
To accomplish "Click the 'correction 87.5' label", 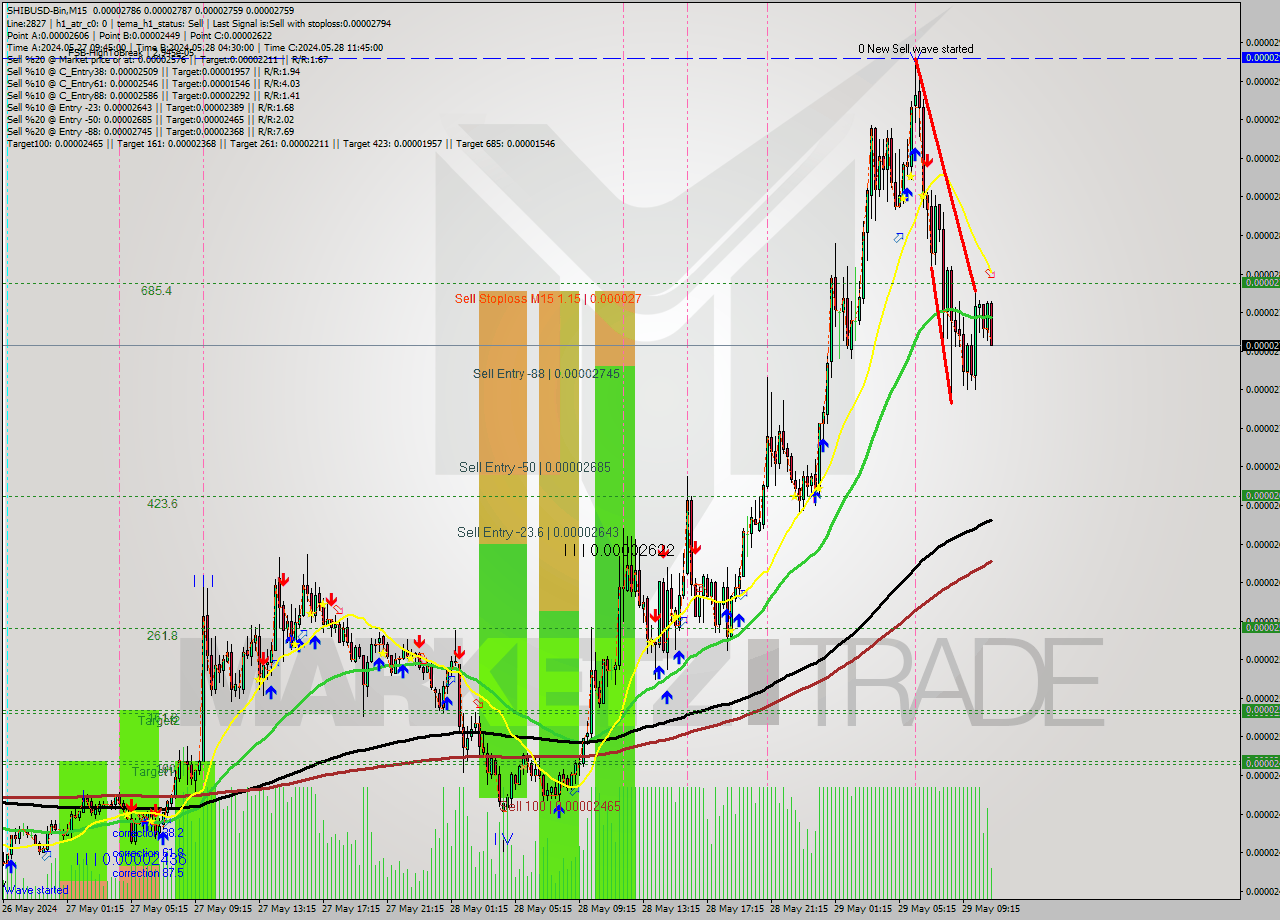I will pyautogui.click(x=148, y=873).
